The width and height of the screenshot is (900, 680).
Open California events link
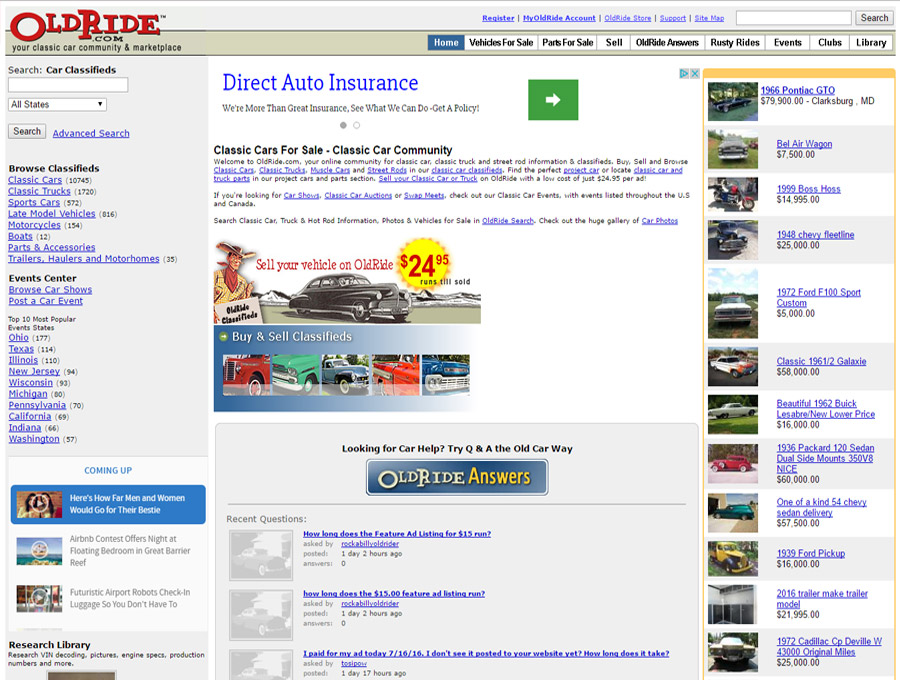point(30,416)
